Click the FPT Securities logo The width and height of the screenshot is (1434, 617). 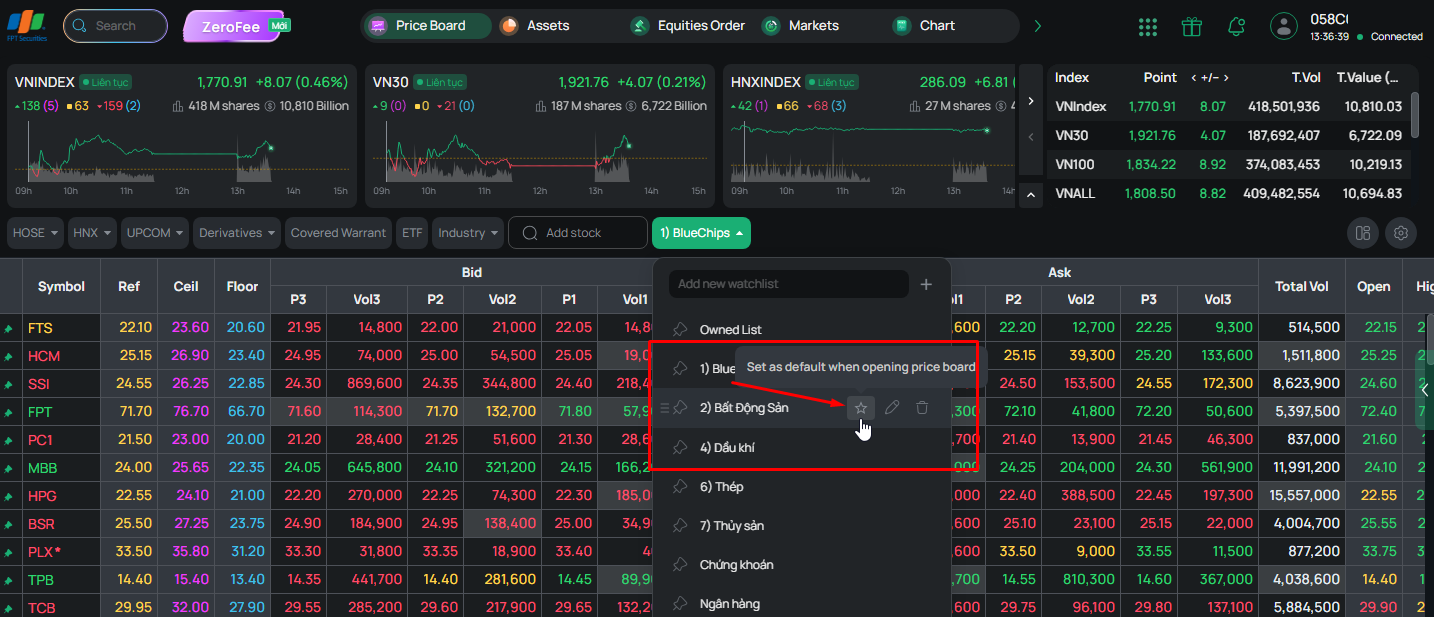(x=27, y=26)
